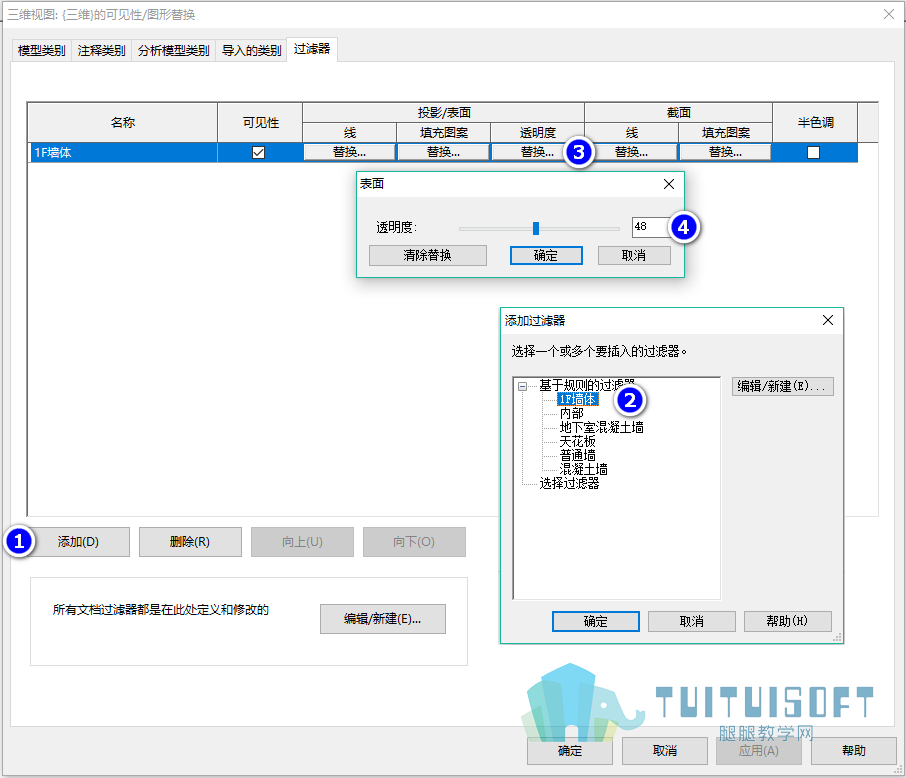
Task: Click the 删除(R) button
Action: tap(190, 542)
